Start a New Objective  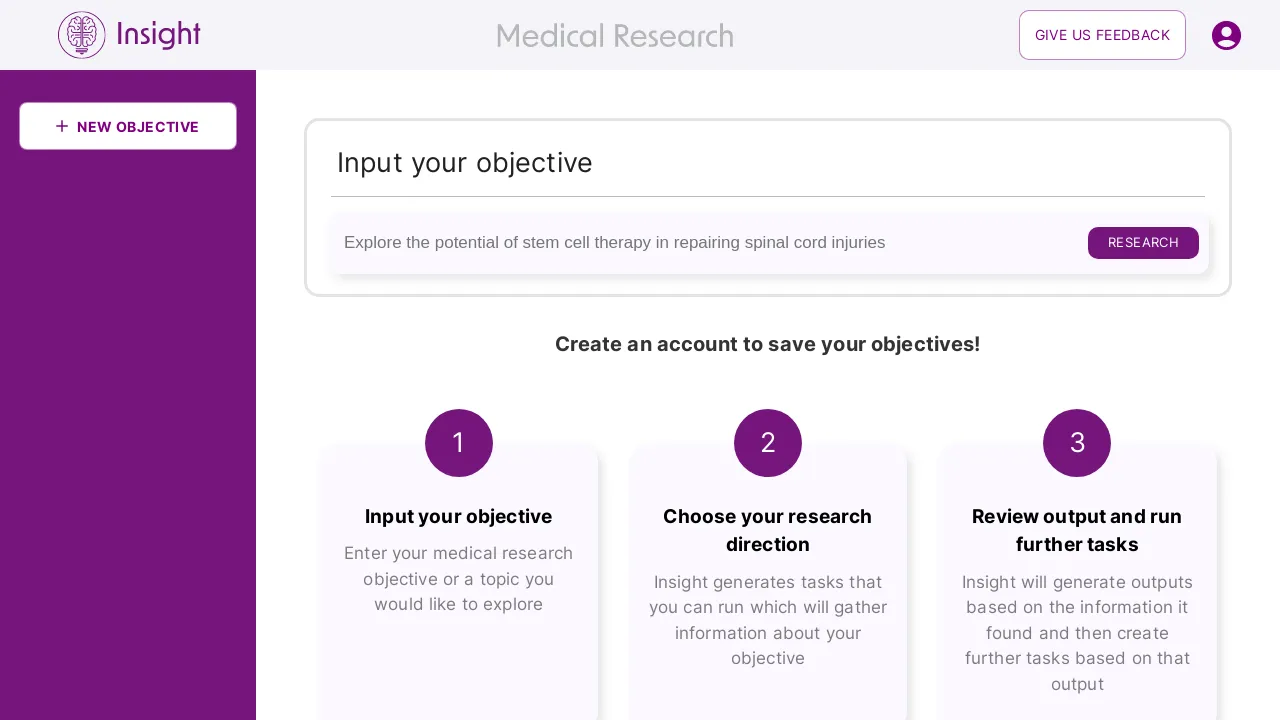point(128,126)
